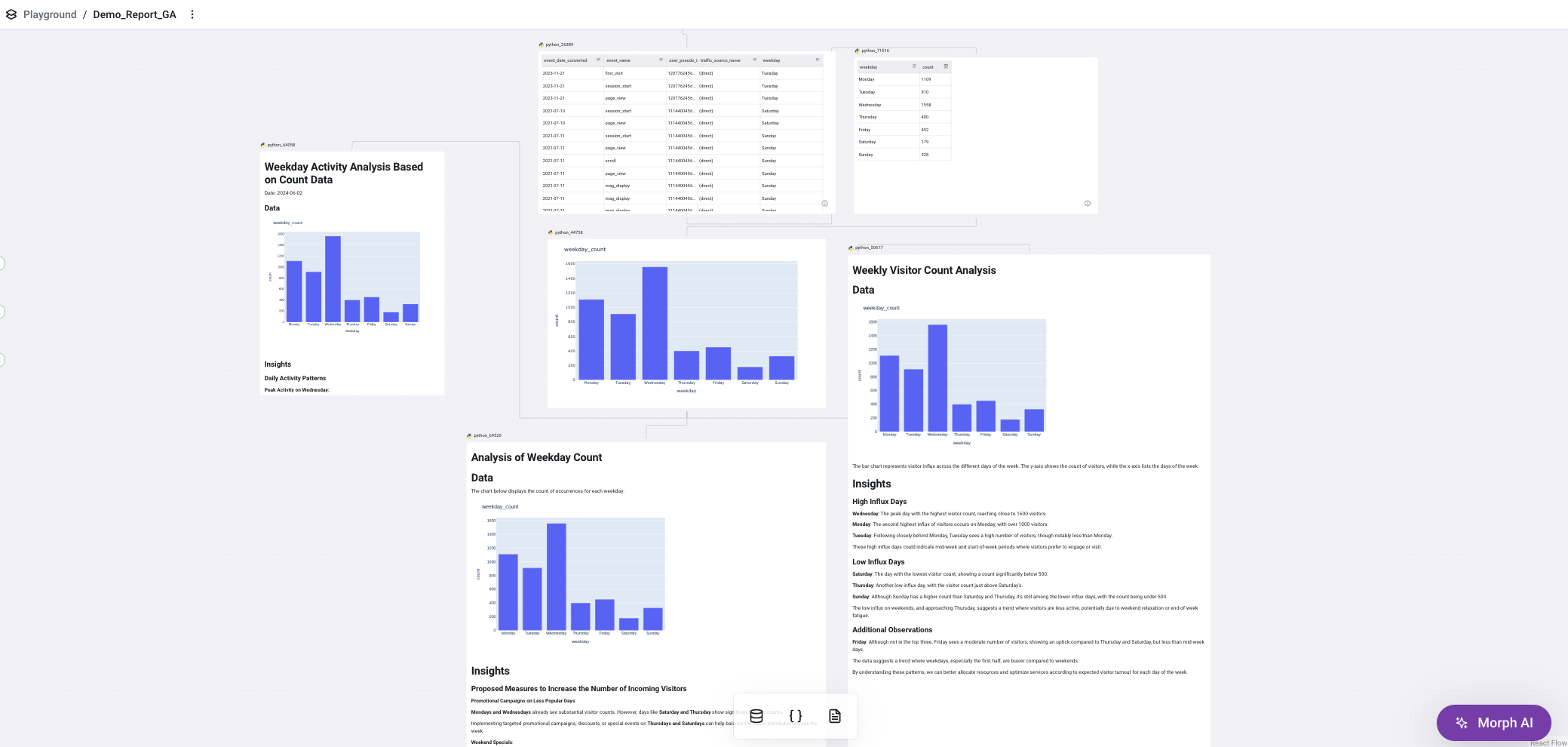Click Saturday bar in python_44758 chart
Image resolution: width=1568 pixels, height=747 pixels.
pyautogui.click(x=750, y=373)
